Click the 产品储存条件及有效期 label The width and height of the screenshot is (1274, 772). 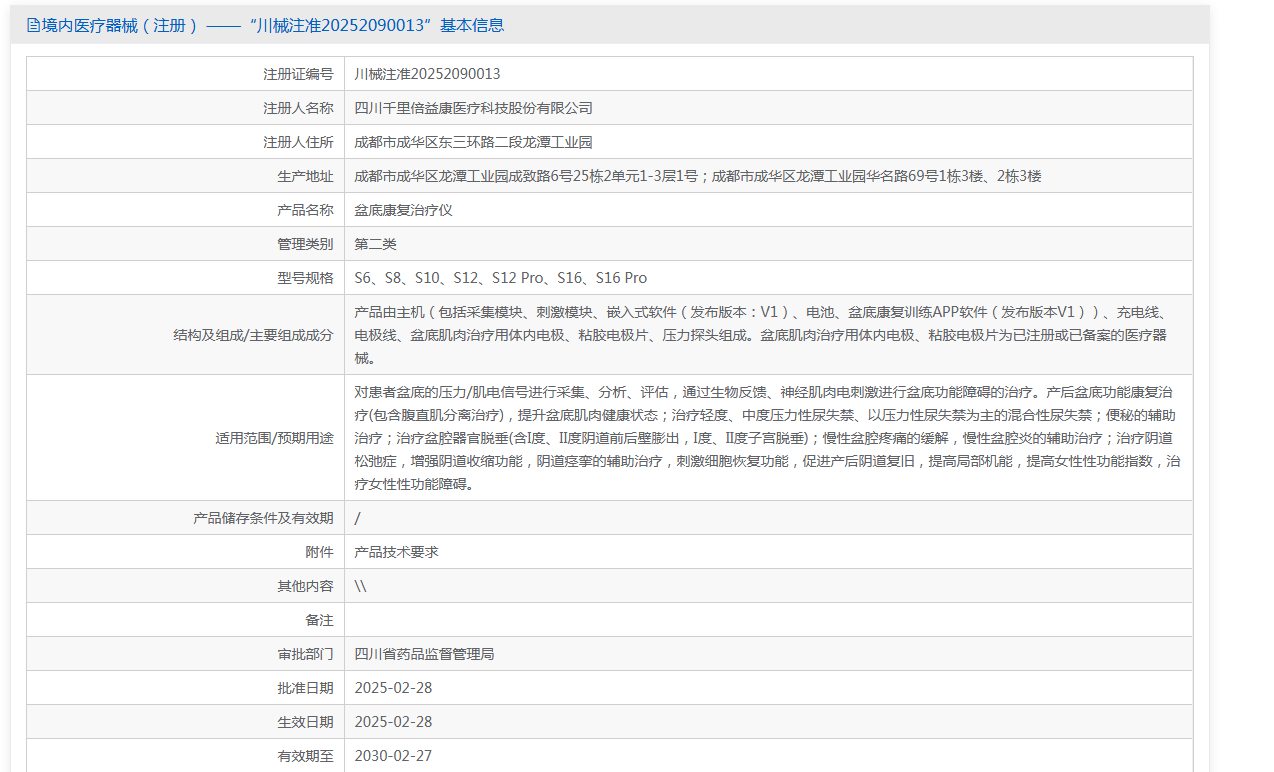tap(263, 518)
